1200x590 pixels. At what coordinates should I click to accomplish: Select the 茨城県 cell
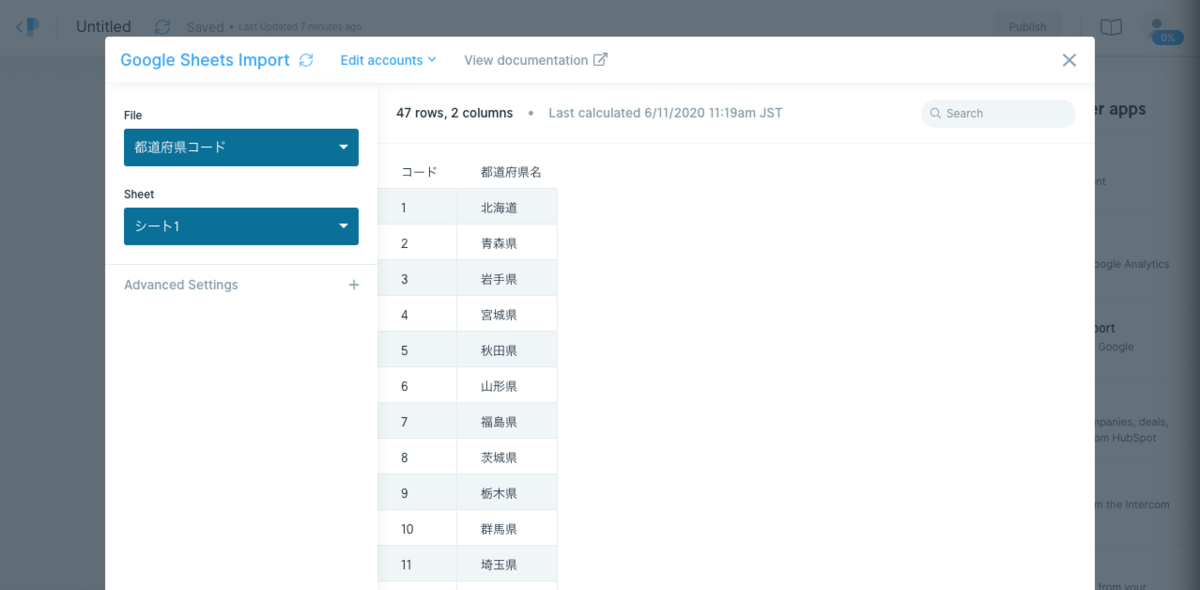(x=507, y=457)
